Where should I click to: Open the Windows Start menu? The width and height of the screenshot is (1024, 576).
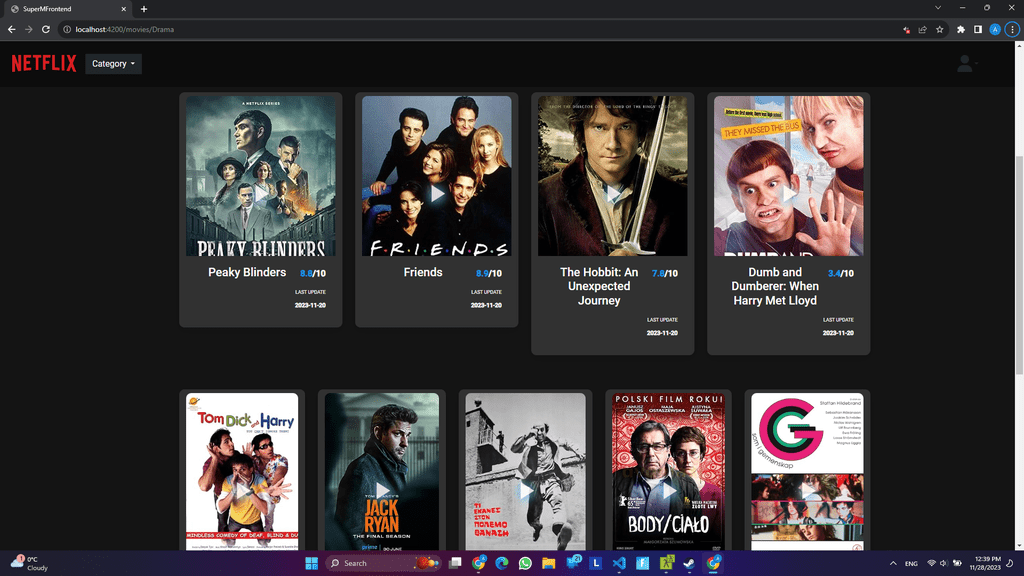tap(312, 563)
